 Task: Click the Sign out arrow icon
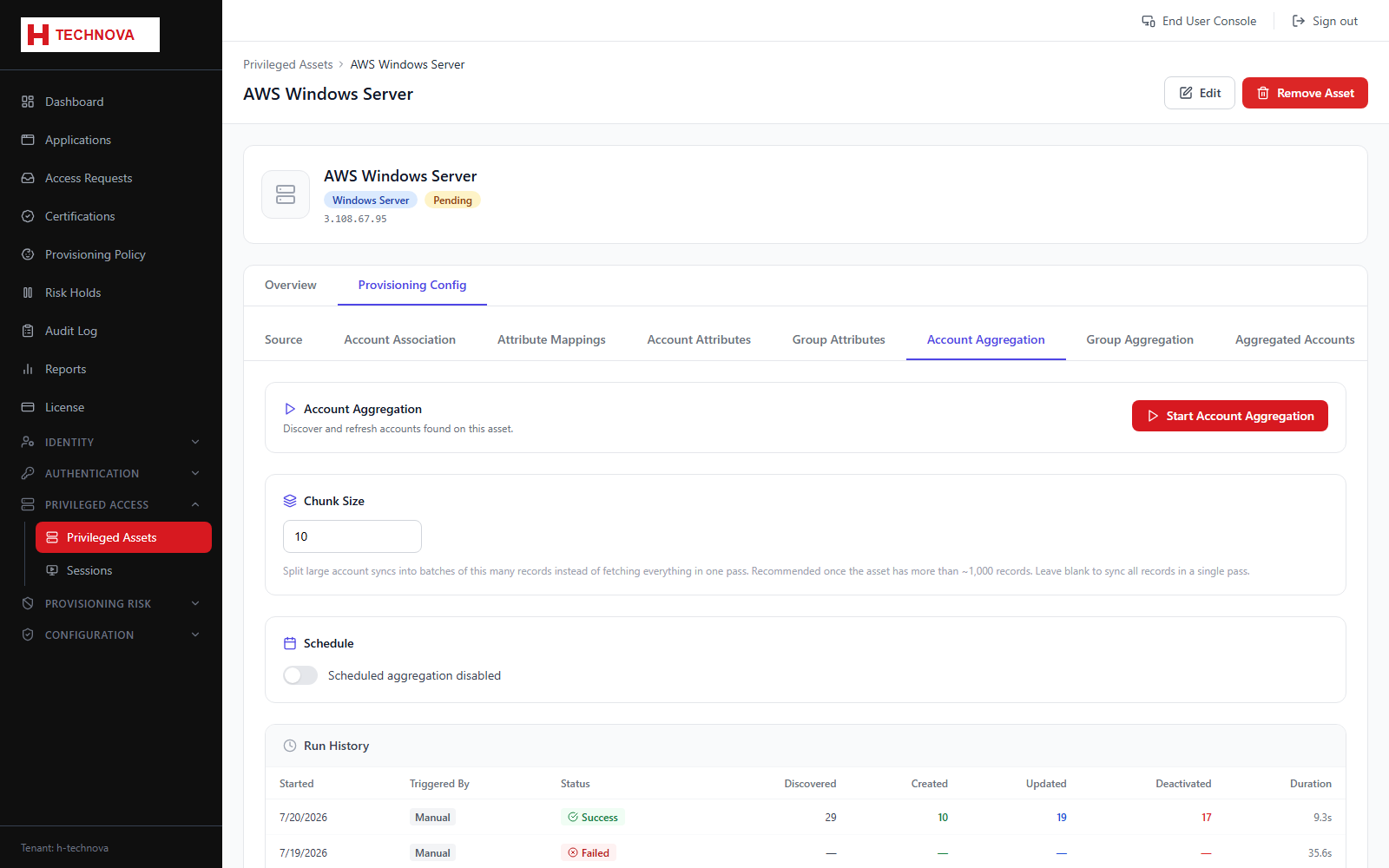tap(1299, 21)
